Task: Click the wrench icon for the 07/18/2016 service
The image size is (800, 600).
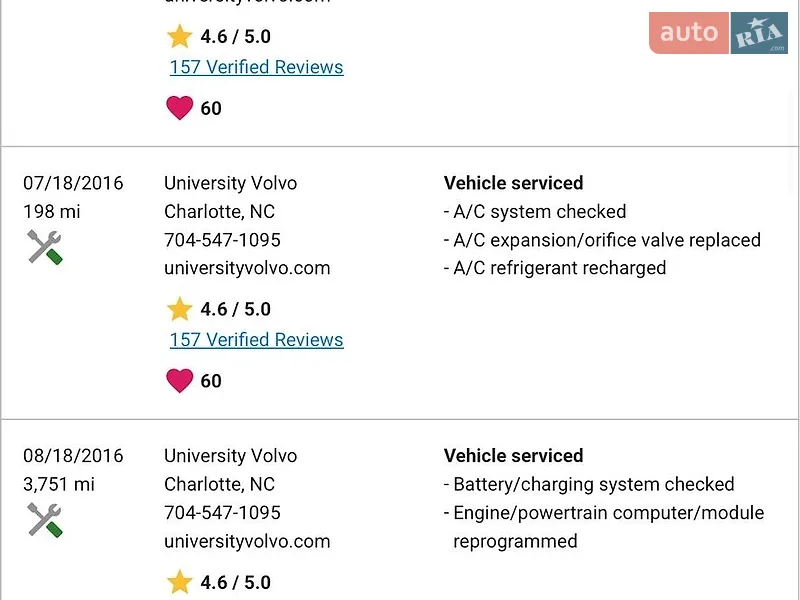Action: pyautogui.click(x=45, y=247)
